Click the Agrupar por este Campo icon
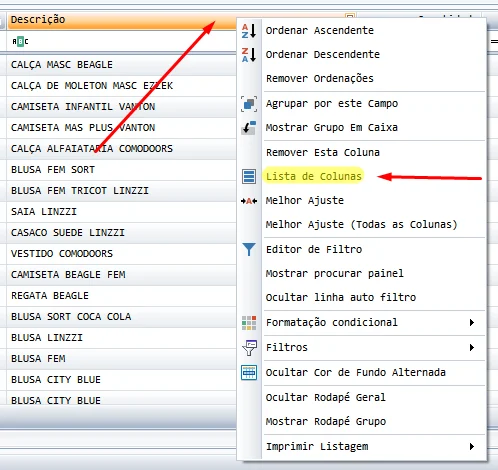This screenshot has width=498, height=470. click(x=249, y=104)
